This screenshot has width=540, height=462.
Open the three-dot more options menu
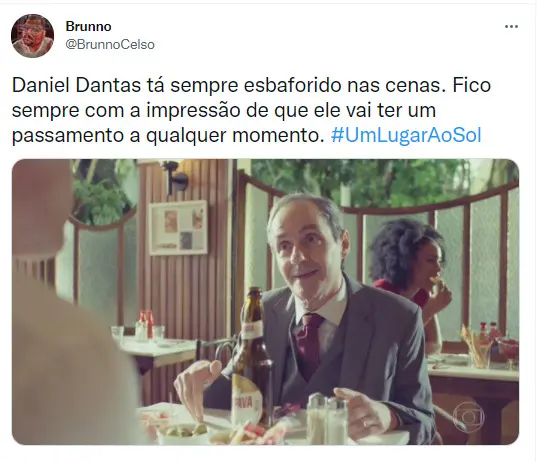(x=511, y=27)
